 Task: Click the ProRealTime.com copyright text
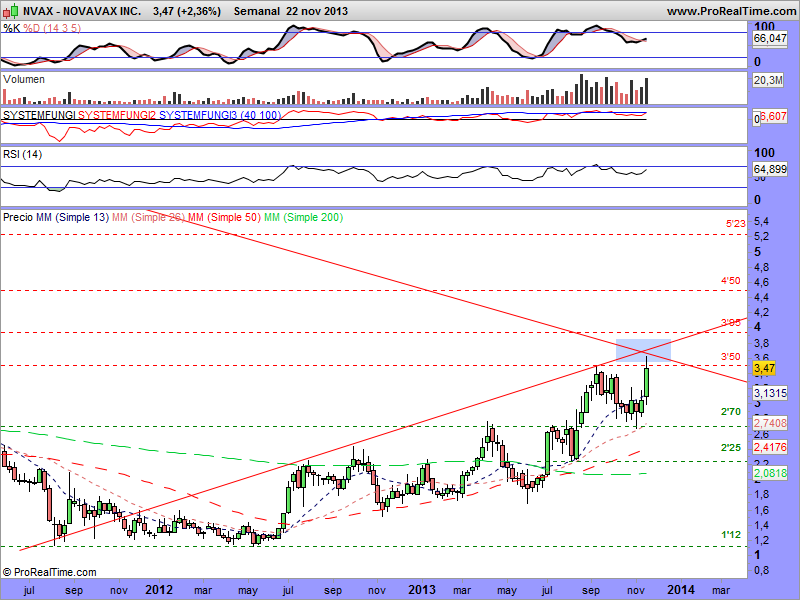[x=49, y=572]
